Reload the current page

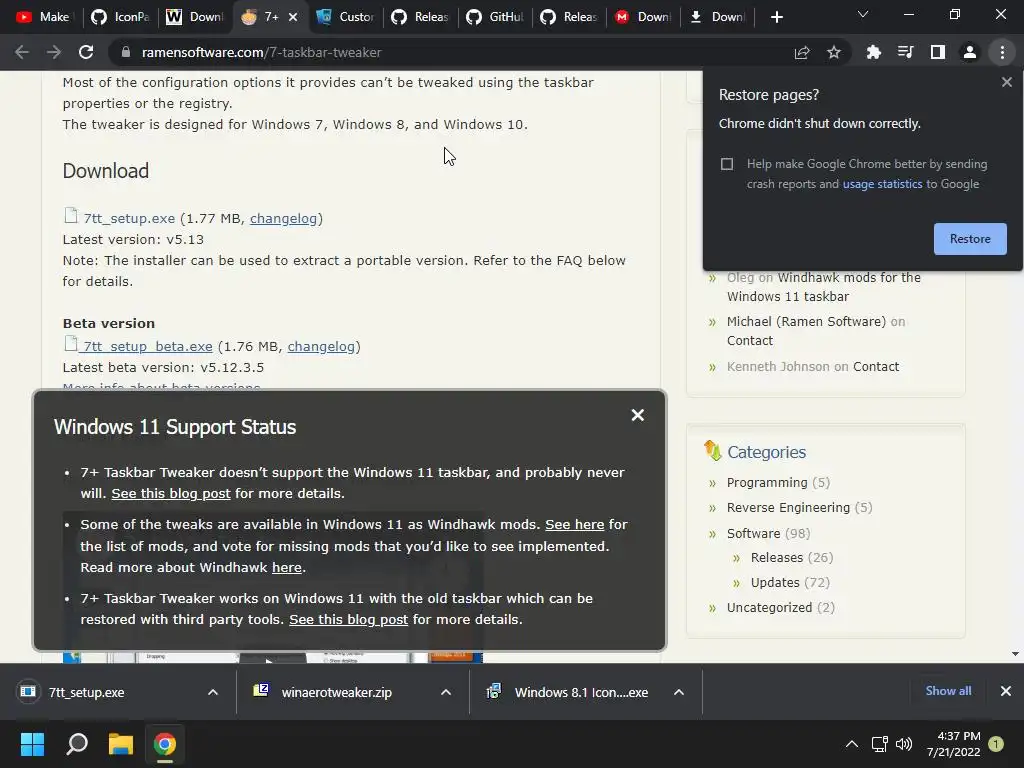point(86,52)
